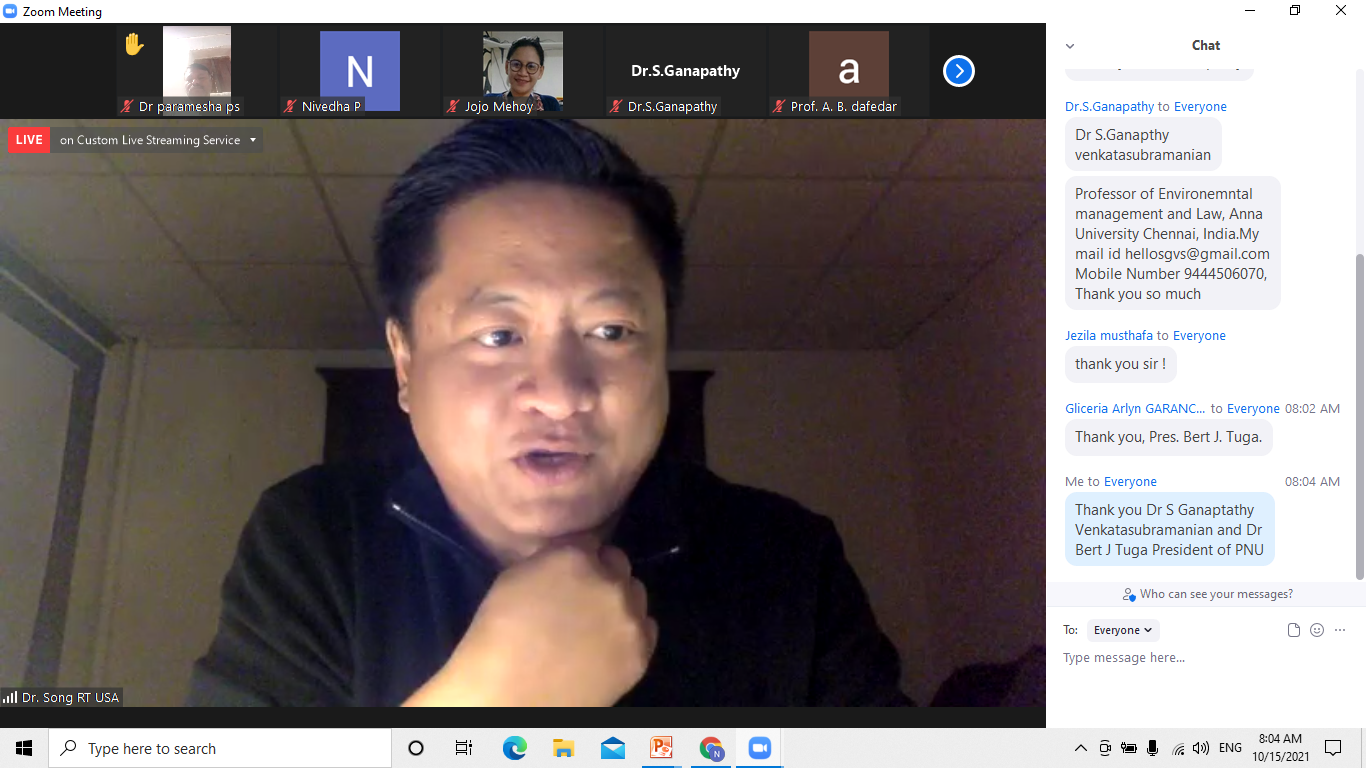This screenshot has width=1366, height=768.
Task: Click the Professor of Environmental management message
Action: (x=1173, y=243)
